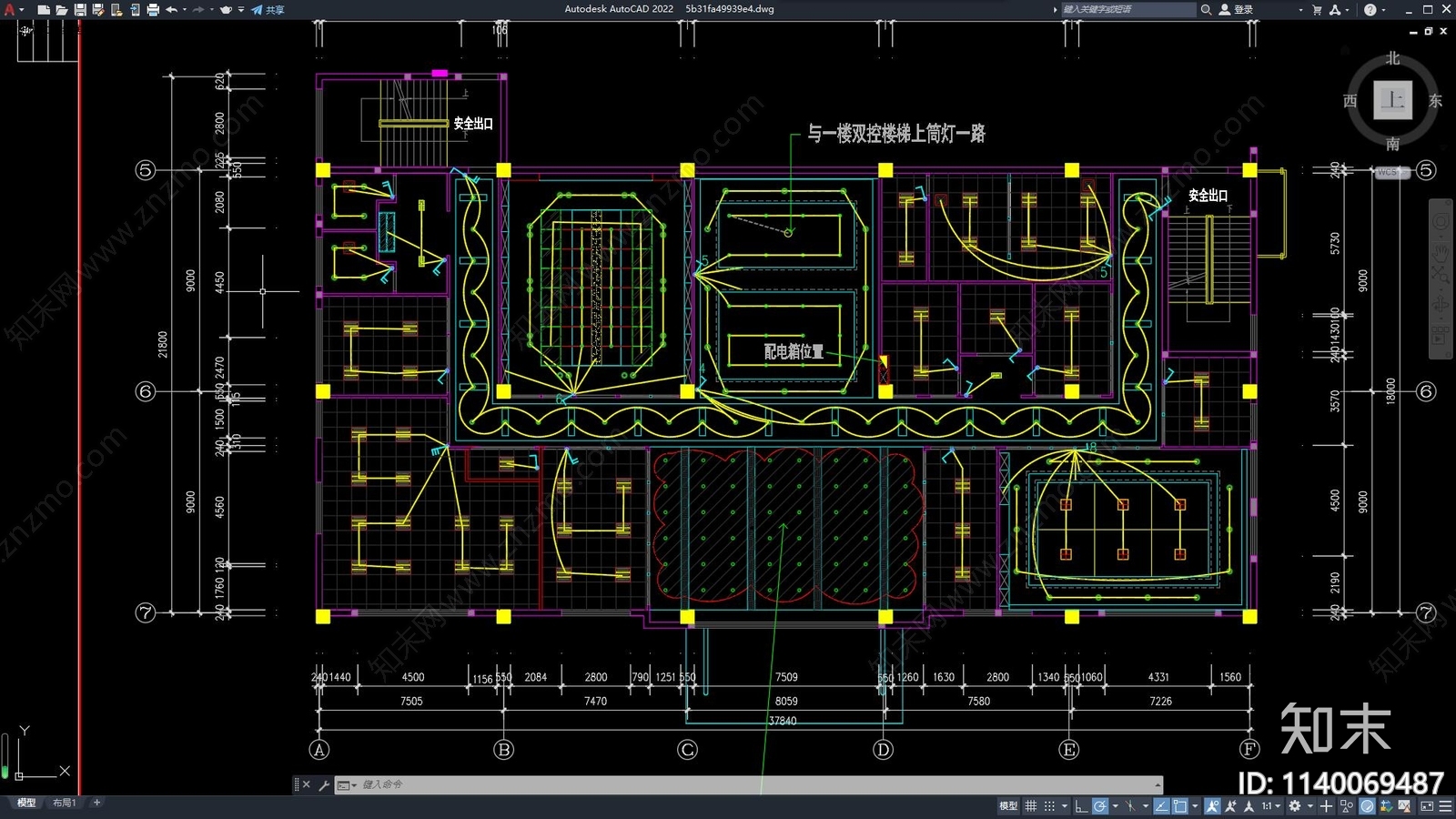
Task: Expand the object snap settings dropdown
Action: 1195,806
